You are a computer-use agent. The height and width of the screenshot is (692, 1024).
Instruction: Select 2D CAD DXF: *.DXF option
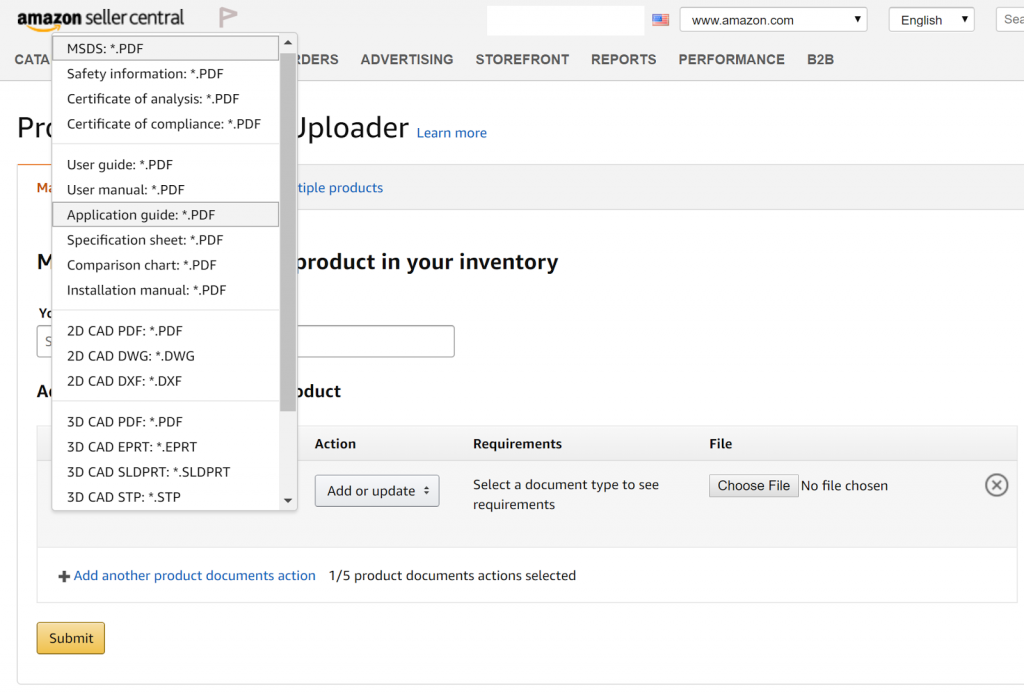pyautogui.click(x=165, y=381)
